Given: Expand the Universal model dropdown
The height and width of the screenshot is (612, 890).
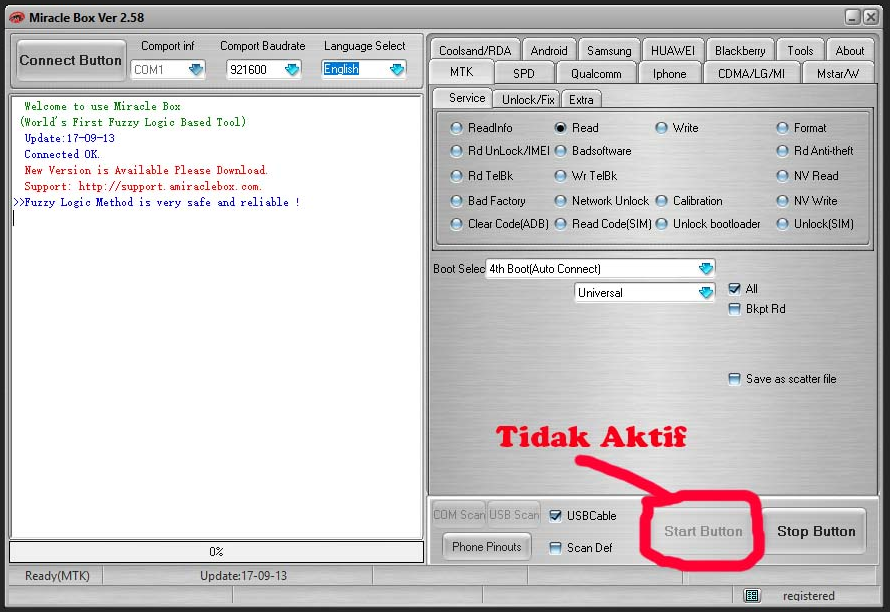Looking at the screenshot, I should [706, 292].
